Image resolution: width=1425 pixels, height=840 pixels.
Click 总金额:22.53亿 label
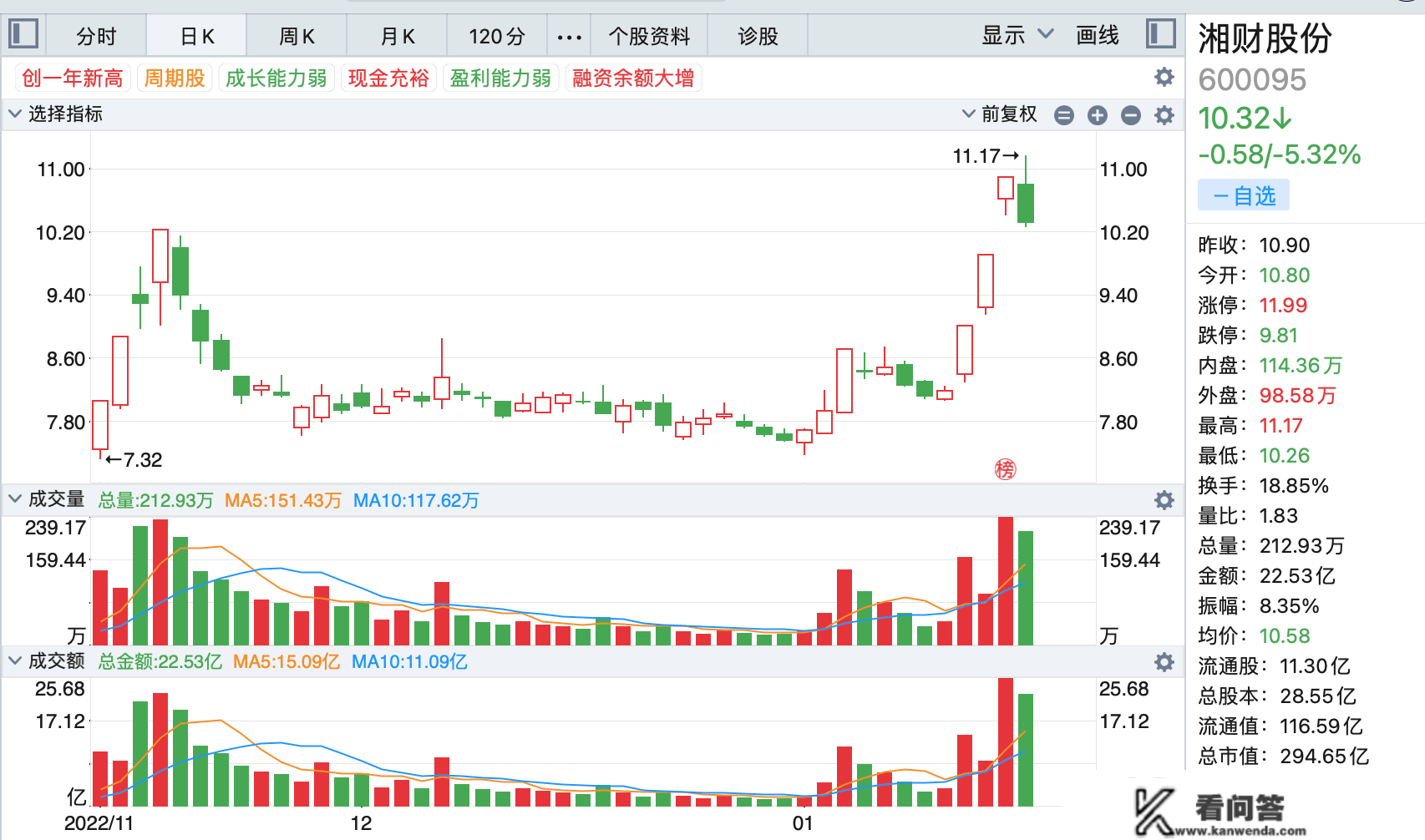[x=160, y=662]
